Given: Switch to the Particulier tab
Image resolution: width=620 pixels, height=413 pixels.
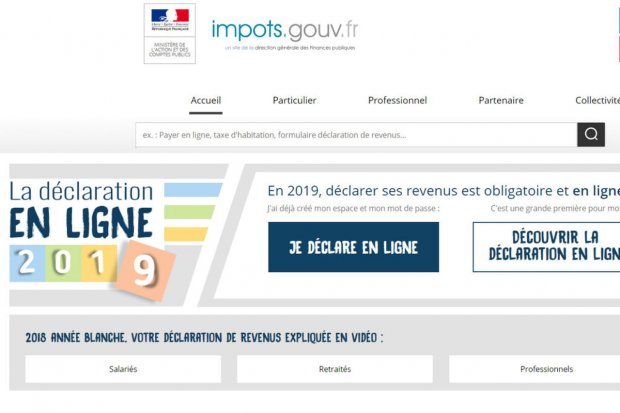Looking at the screenshot, I should 294,100.
